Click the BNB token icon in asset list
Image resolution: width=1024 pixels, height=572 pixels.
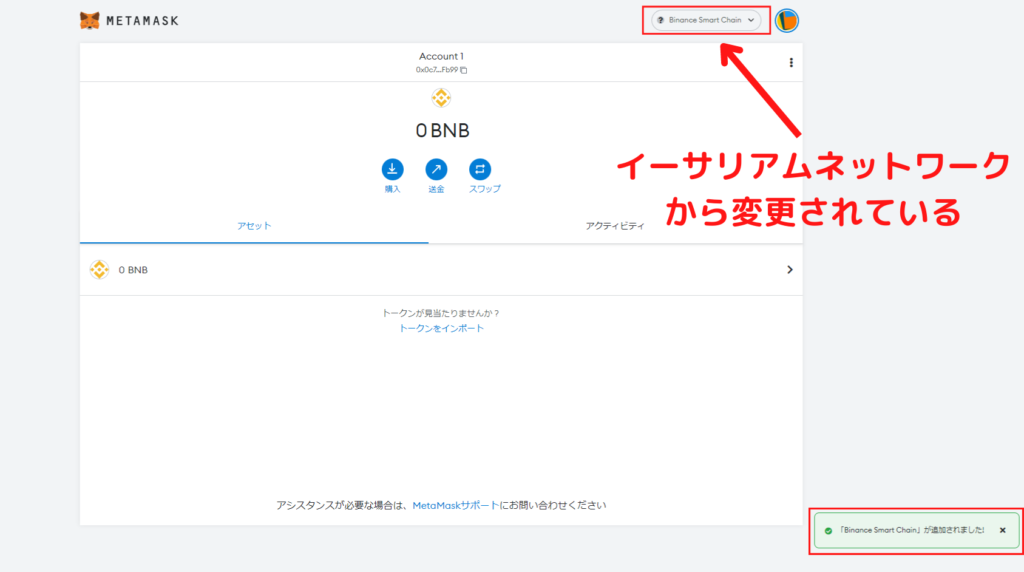[x=99, y=270]
